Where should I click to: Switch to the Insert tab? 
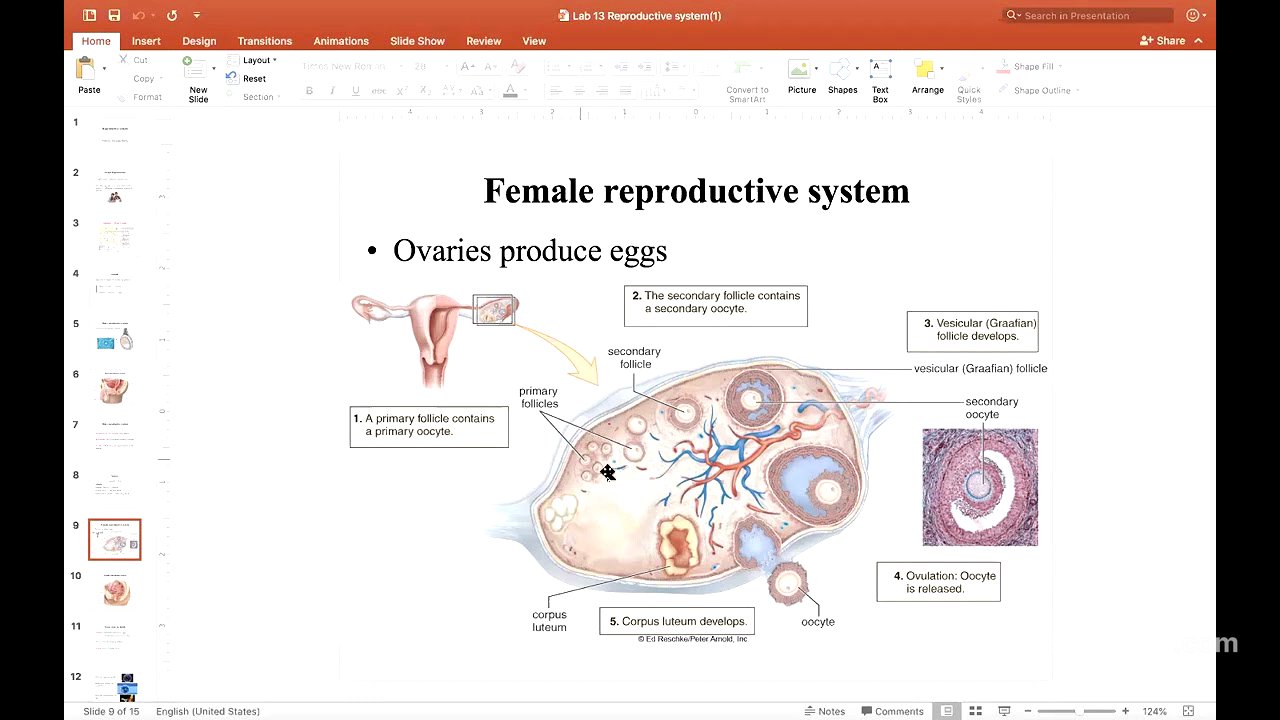146,41
